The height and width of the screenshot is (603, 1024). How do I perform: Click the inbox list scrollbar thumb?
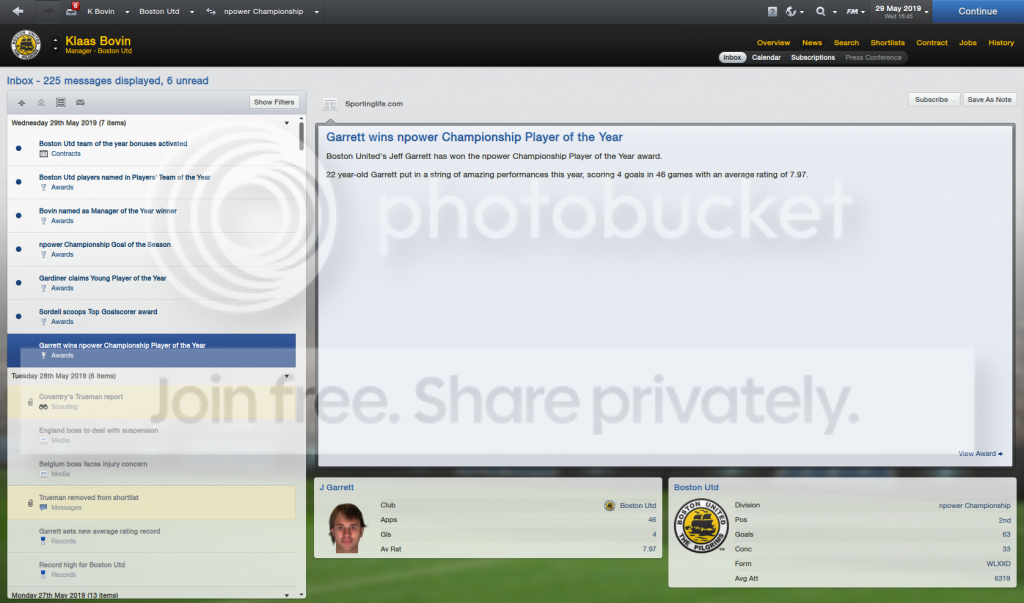[301, 136]
